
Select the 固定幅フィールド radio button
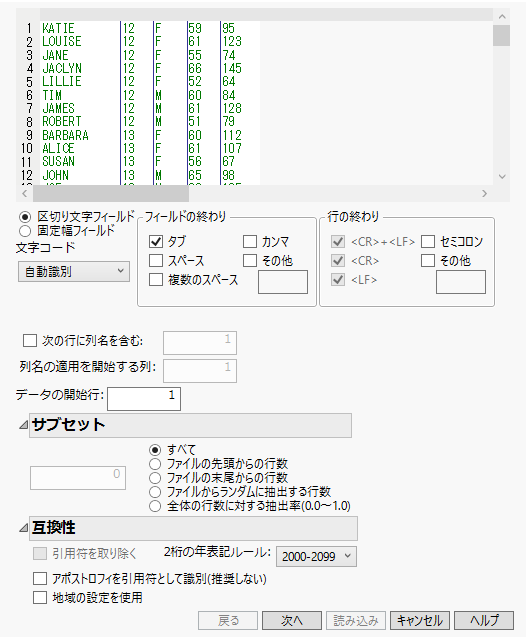click(25, 231)
